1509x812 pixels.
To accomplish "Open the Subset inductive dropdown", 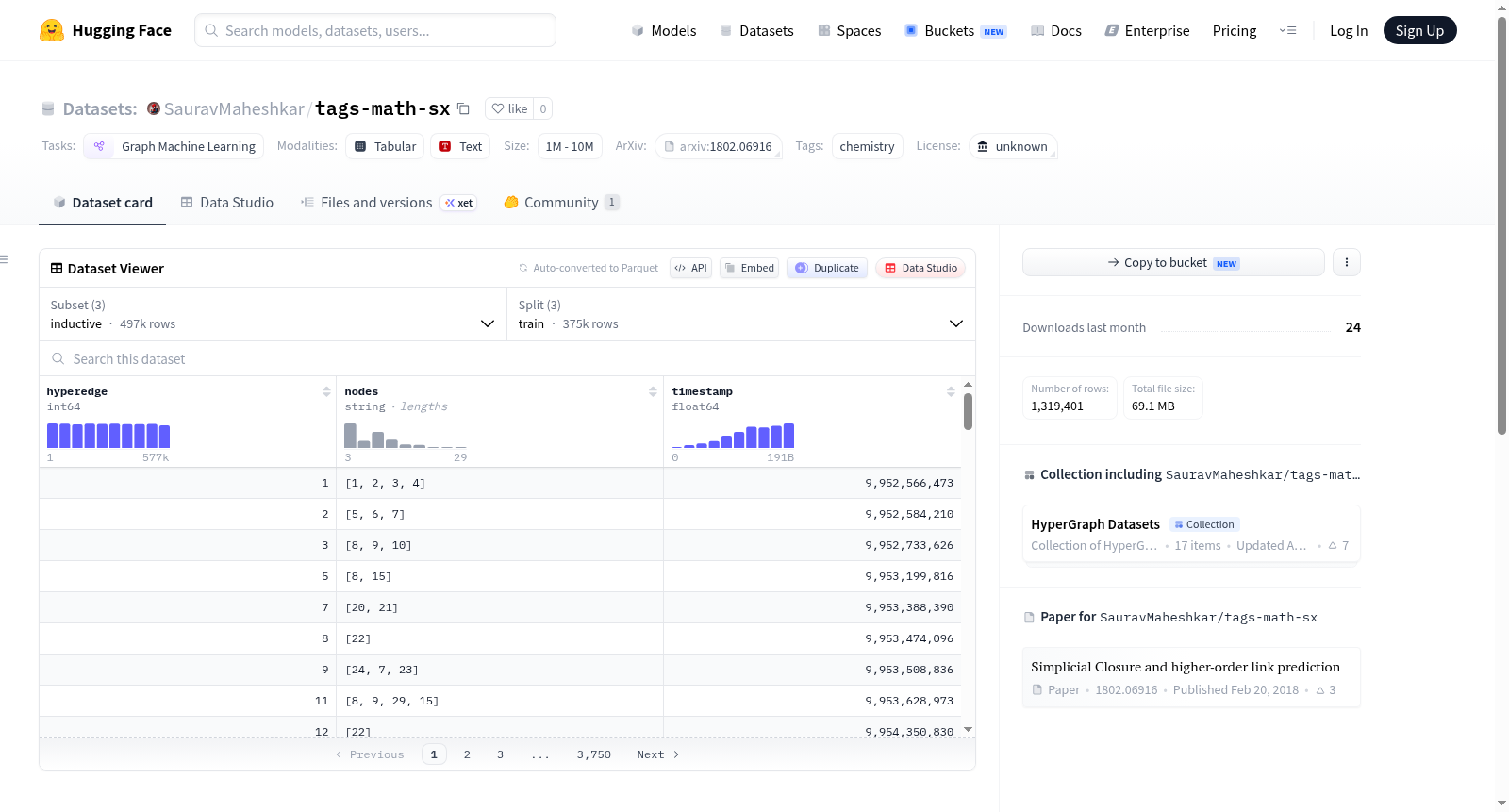I will click(273, 314).
